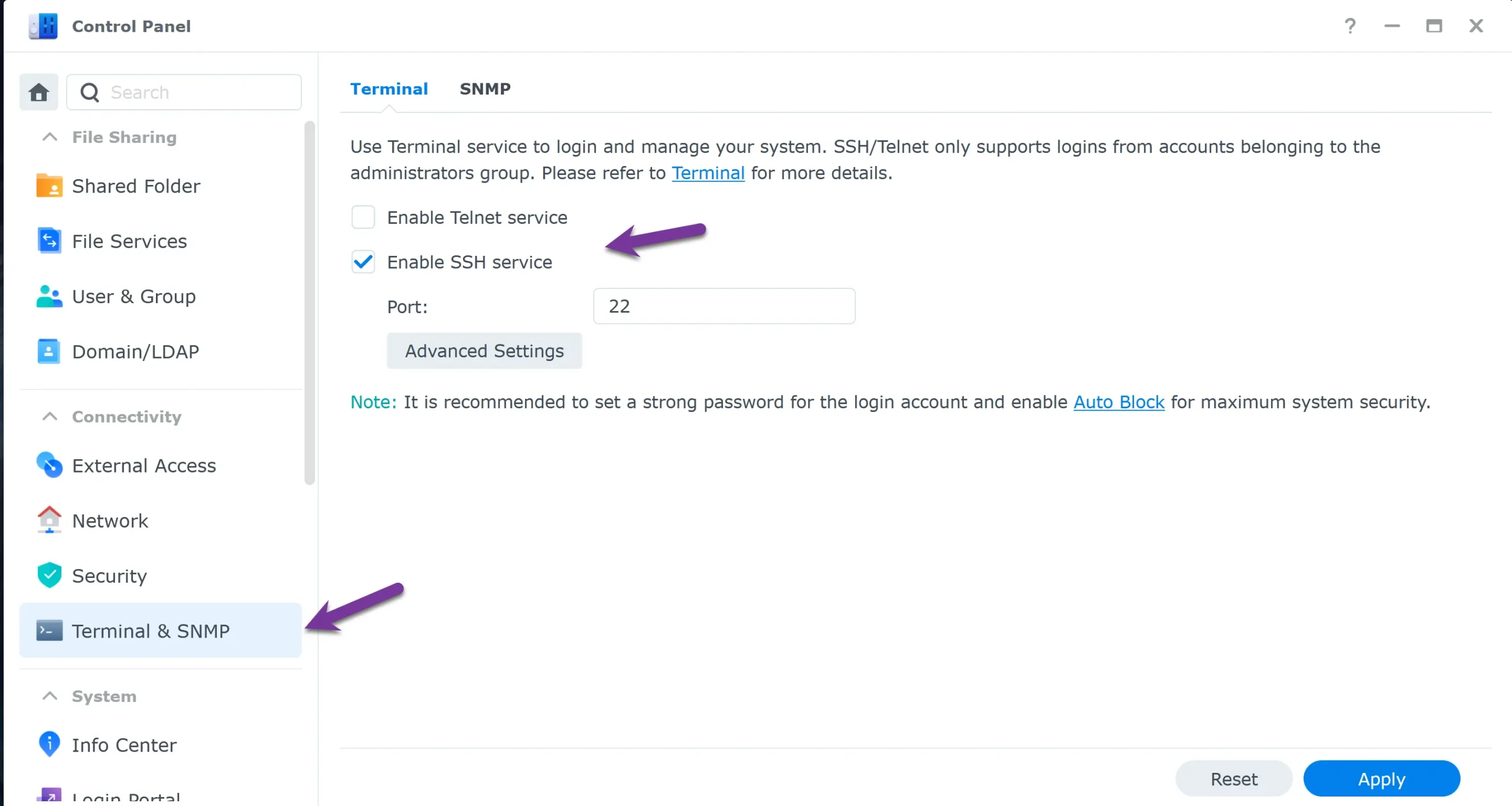
Task: Enable Telnet service
Action: (x=363, y=217)
